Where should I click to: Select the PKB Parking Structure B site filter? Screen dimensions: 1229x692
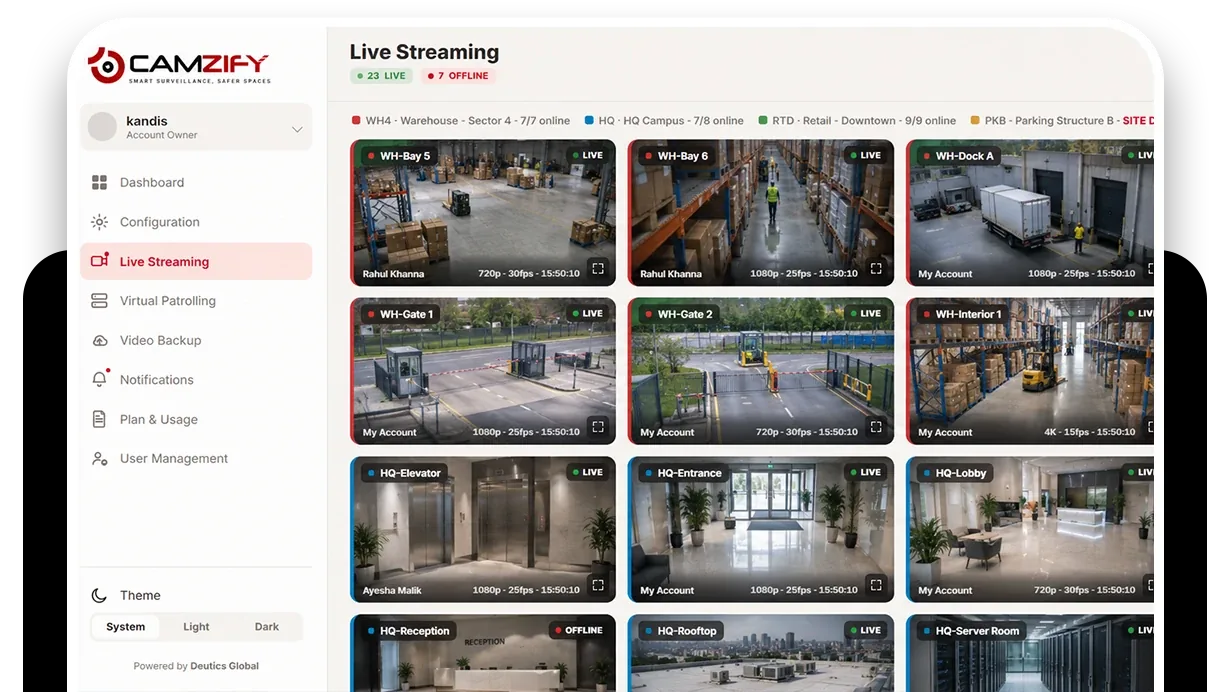pyautogui.click(x=1061, y=121)
